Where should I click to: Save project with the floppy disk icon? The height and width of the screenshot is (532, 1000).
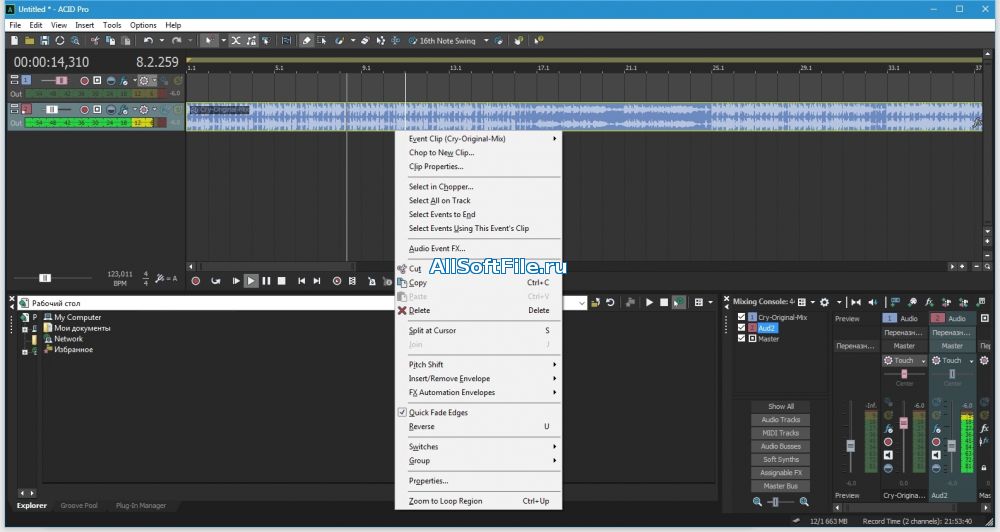point(44,40)
